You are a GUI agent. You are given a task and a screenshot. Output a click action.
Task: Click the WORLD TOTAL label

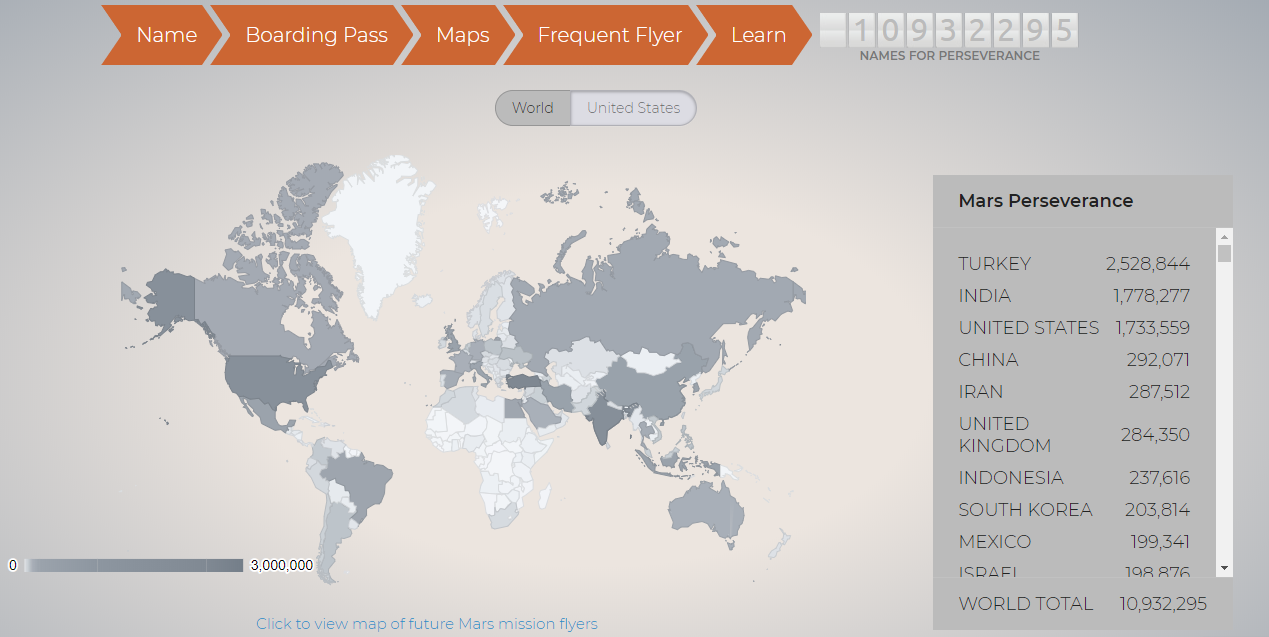point(1026,604)
